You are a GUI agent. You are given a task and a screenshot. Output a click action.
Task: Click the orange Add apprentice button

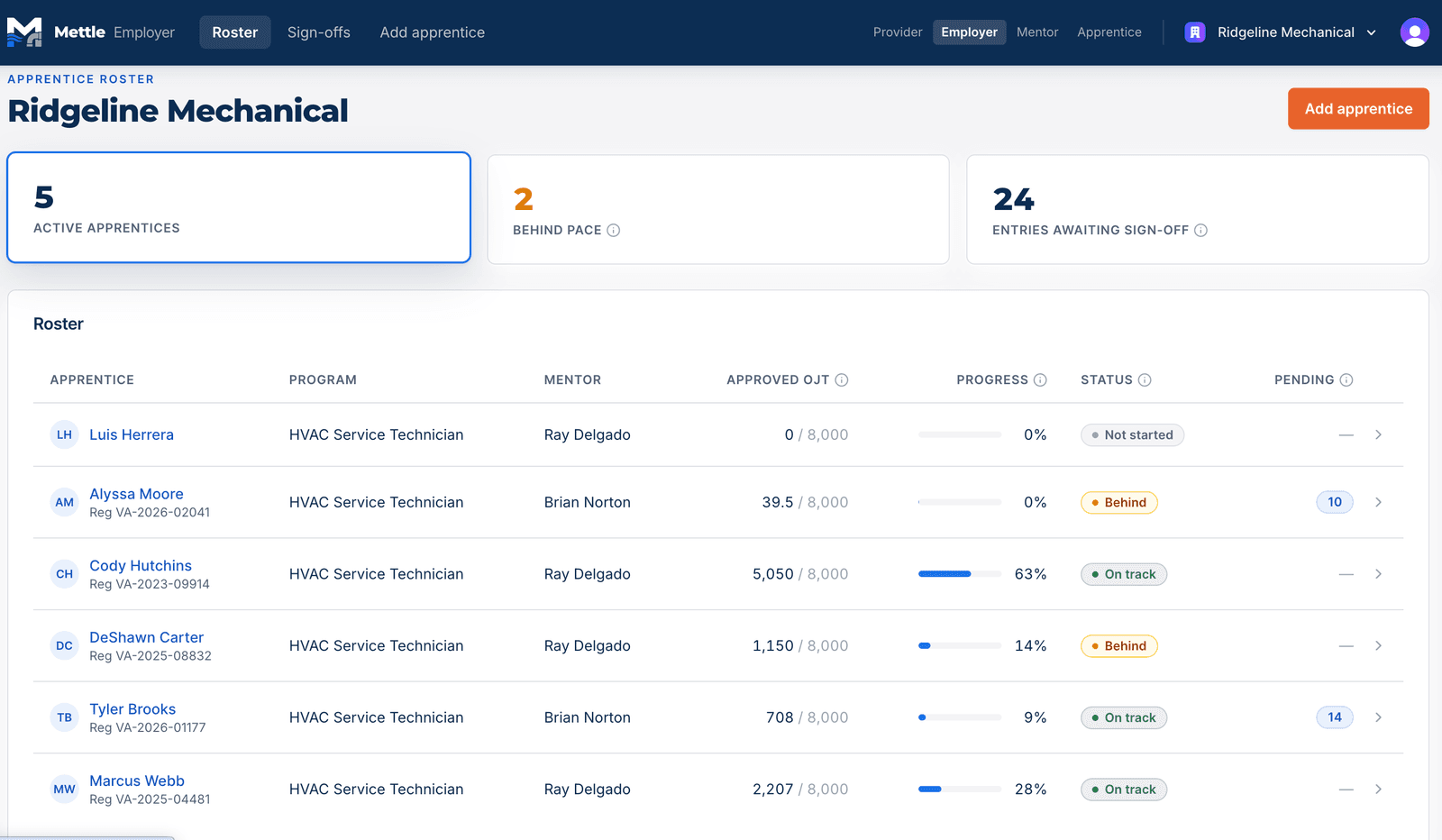point(1358,109)
